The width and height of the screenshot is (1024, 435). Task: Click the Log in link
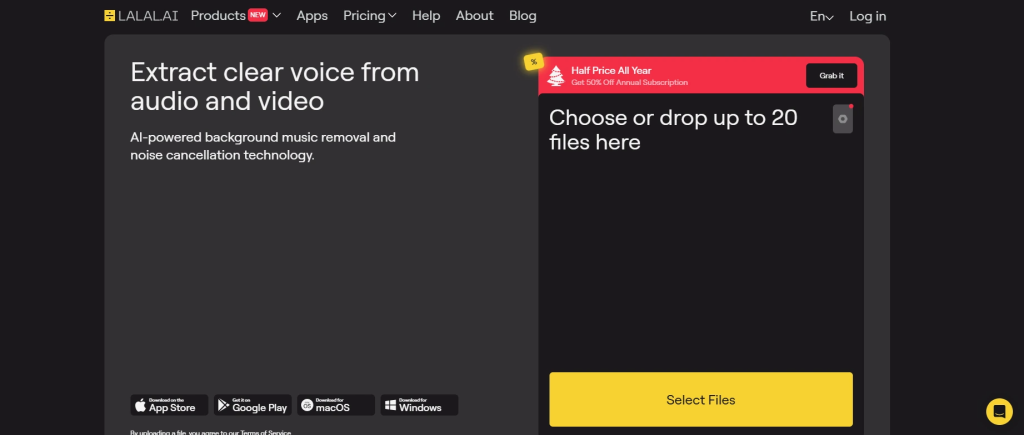point(867,16)
